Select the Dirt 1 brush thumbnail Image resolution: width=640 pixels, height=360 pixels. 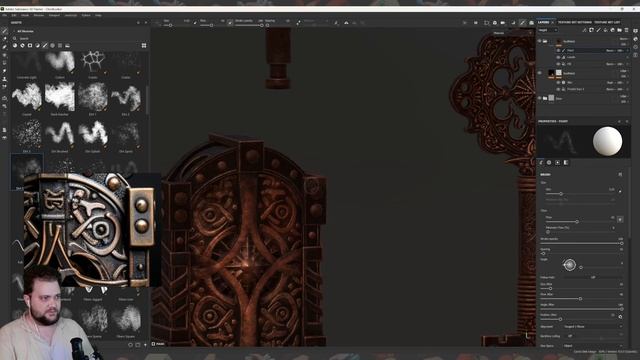[x=93, y=97]
